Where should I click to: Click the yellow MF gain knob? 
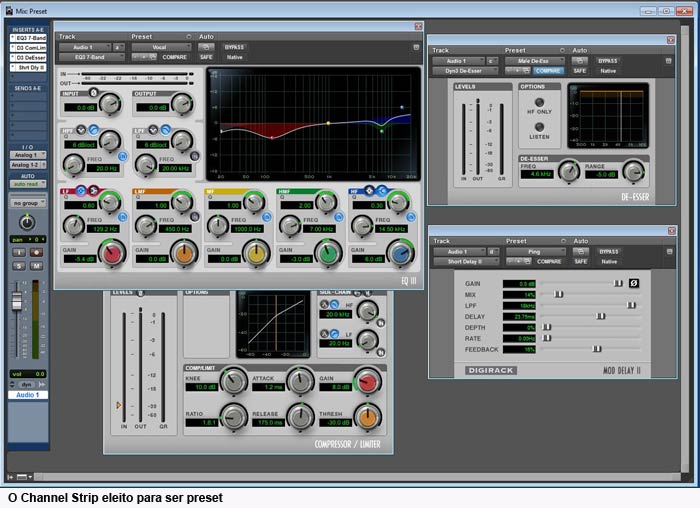(x=256, y=254)
